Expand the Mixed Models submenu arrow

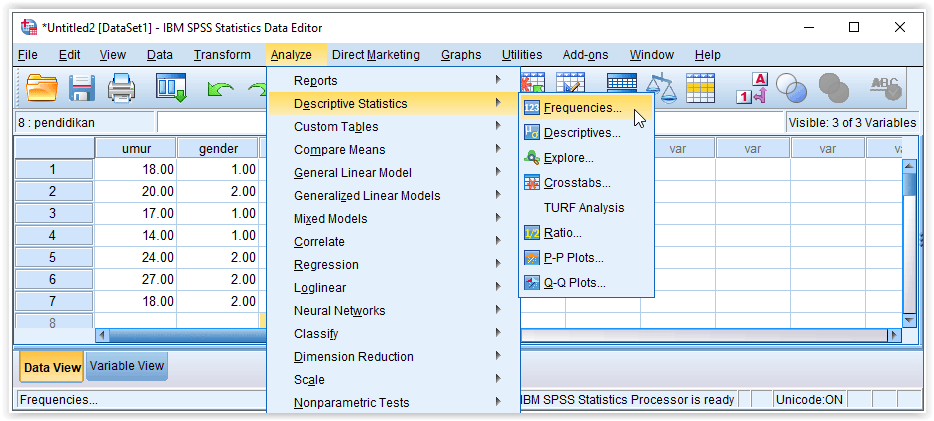pos(498,217)
